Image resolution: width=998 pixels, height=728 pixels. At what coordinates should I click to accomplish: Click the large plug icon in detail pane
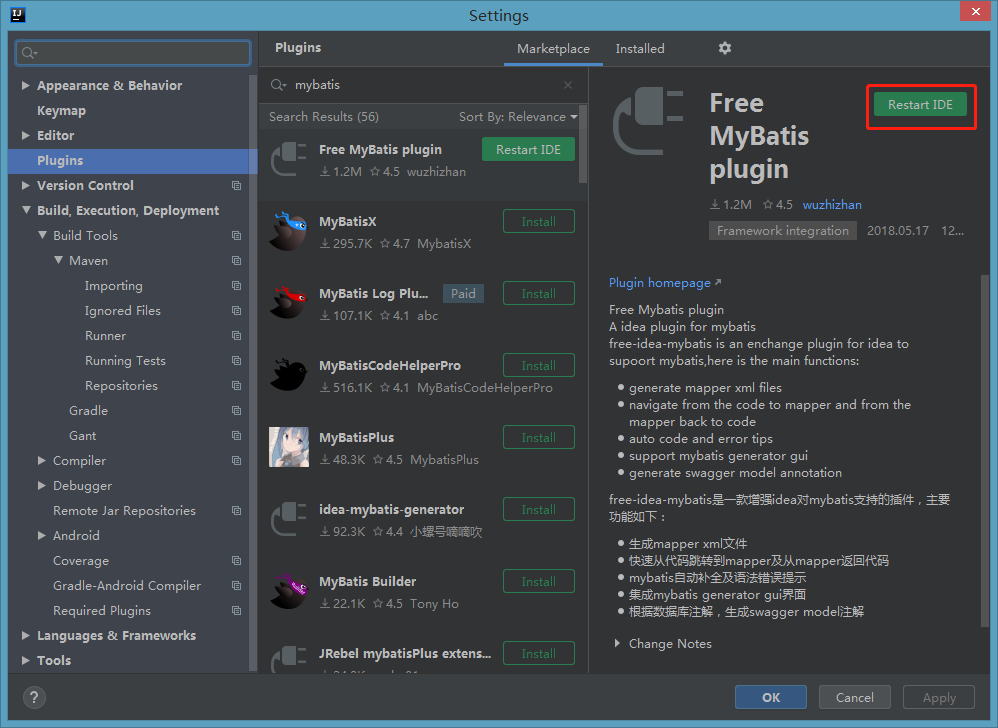pyautogui.click(x=648, y=122)
